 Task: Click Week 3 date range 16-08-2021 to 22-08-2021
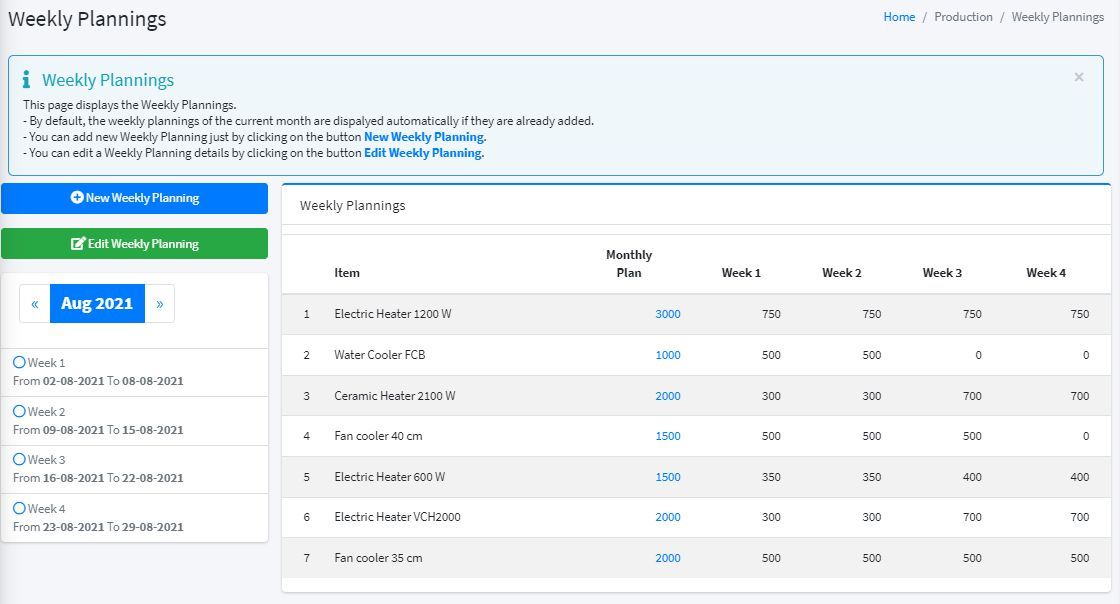pos(98,478)
